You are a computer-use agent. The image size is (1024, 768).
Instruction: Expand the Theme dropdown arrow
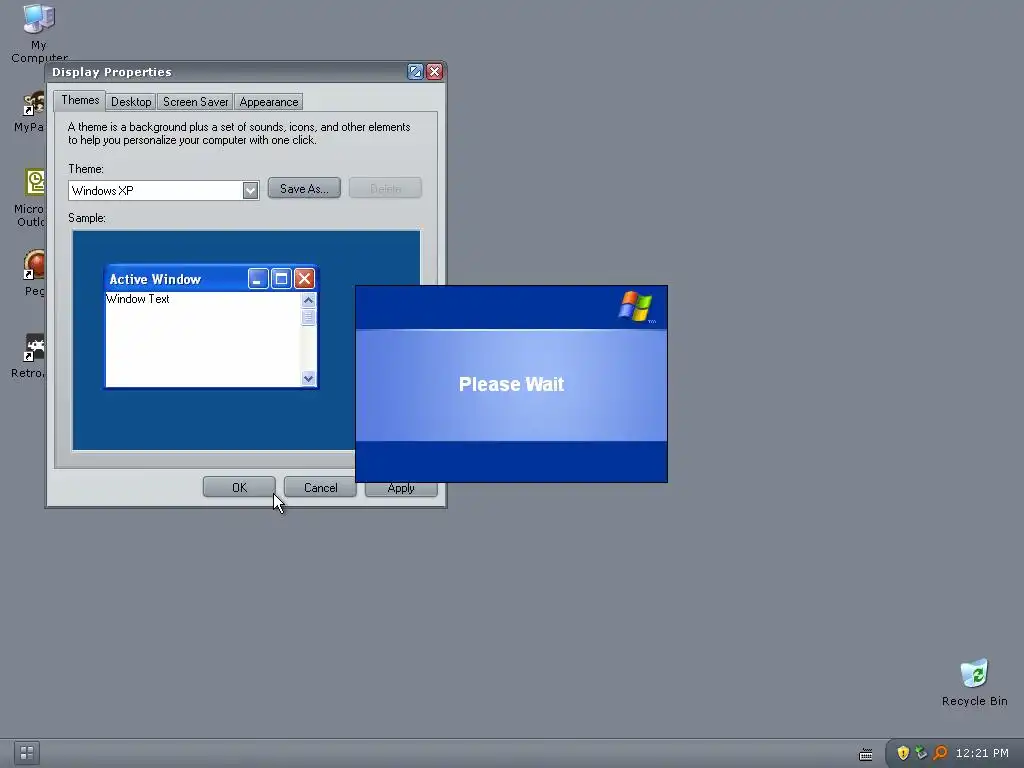pyautogui.click(x=250, y=191)
